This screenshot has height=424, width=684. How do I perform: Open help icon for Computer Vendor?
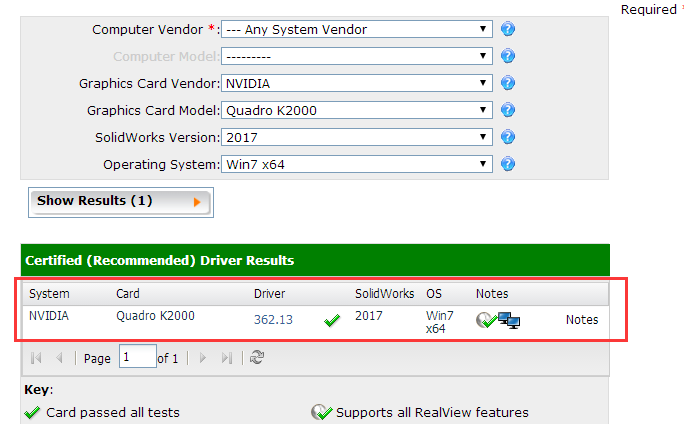coord(508,29)
